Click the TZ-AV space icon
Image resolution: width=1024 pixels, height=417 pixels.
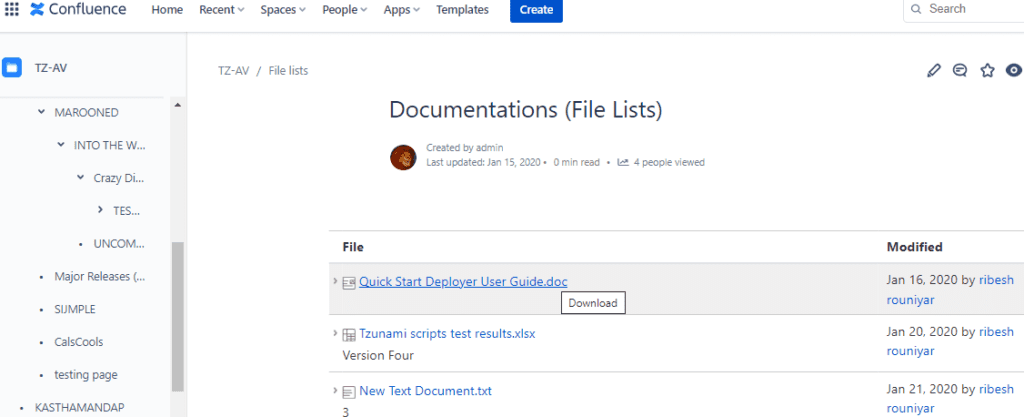tap(12, 67)
